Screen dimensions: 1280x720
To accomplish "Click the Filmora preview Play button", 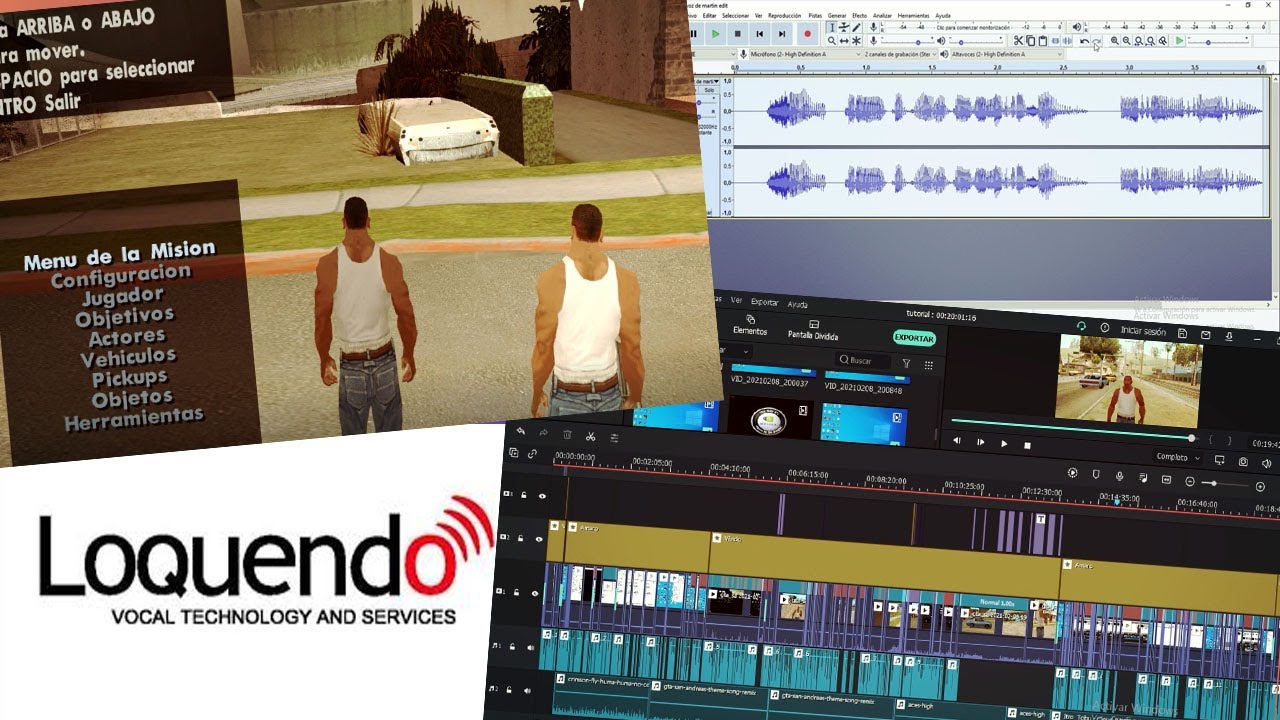I will [1004, 444].
